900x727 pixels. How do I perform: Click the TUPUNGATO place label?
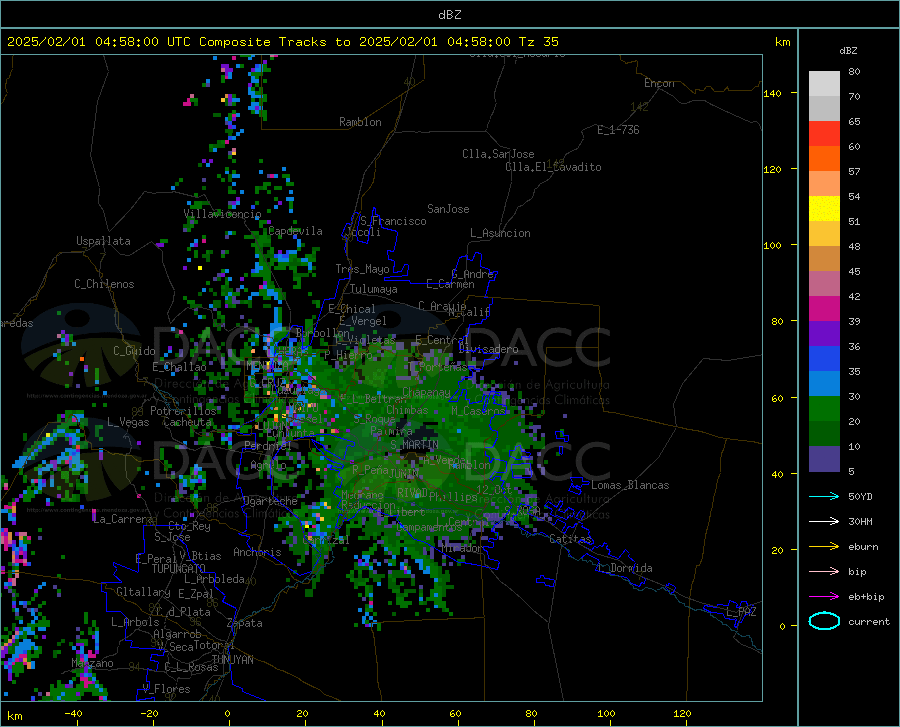[x=179, y=569]
